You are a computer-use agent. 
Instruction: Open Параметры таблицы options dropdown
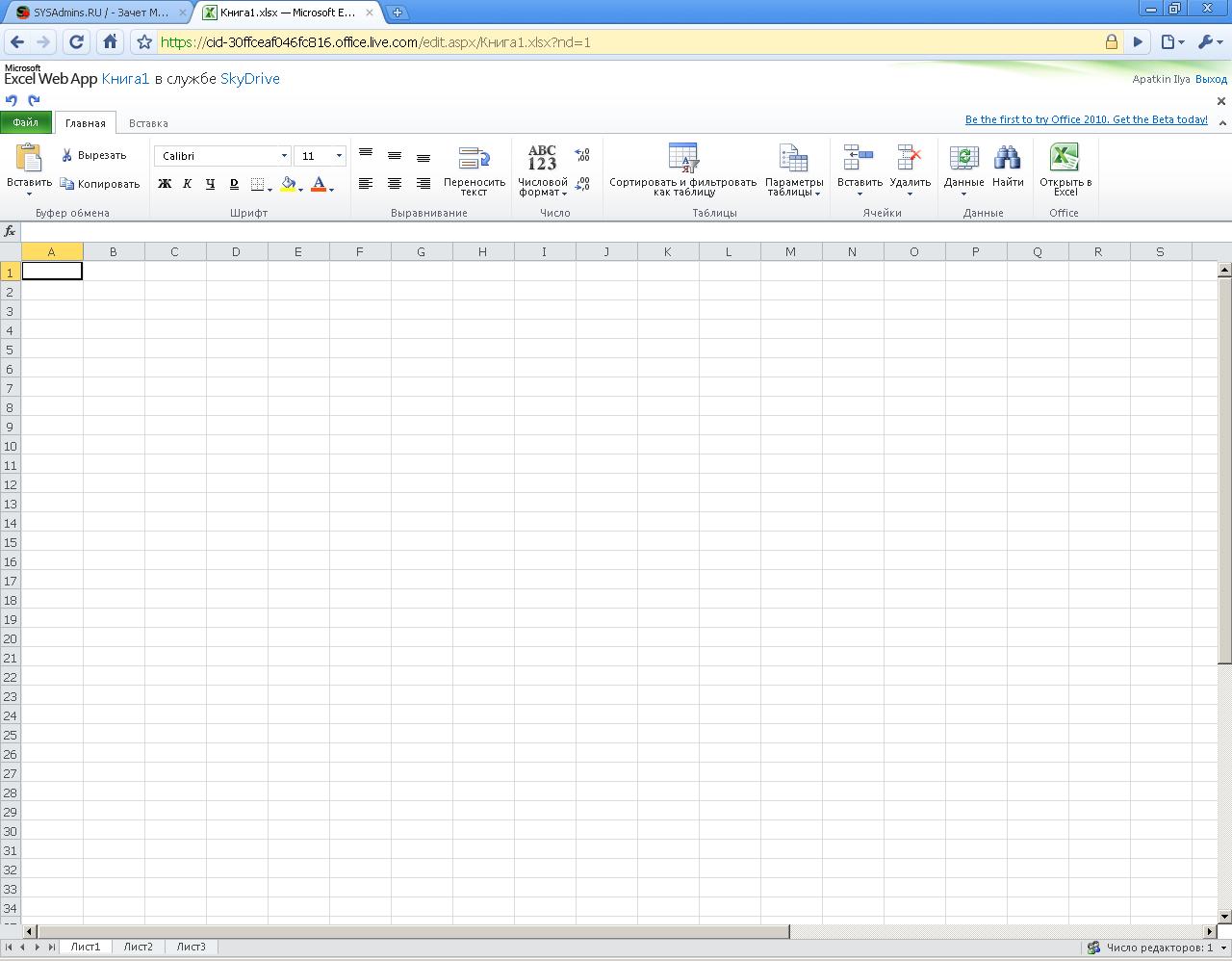pyautogui.click(x=794, y=170)
